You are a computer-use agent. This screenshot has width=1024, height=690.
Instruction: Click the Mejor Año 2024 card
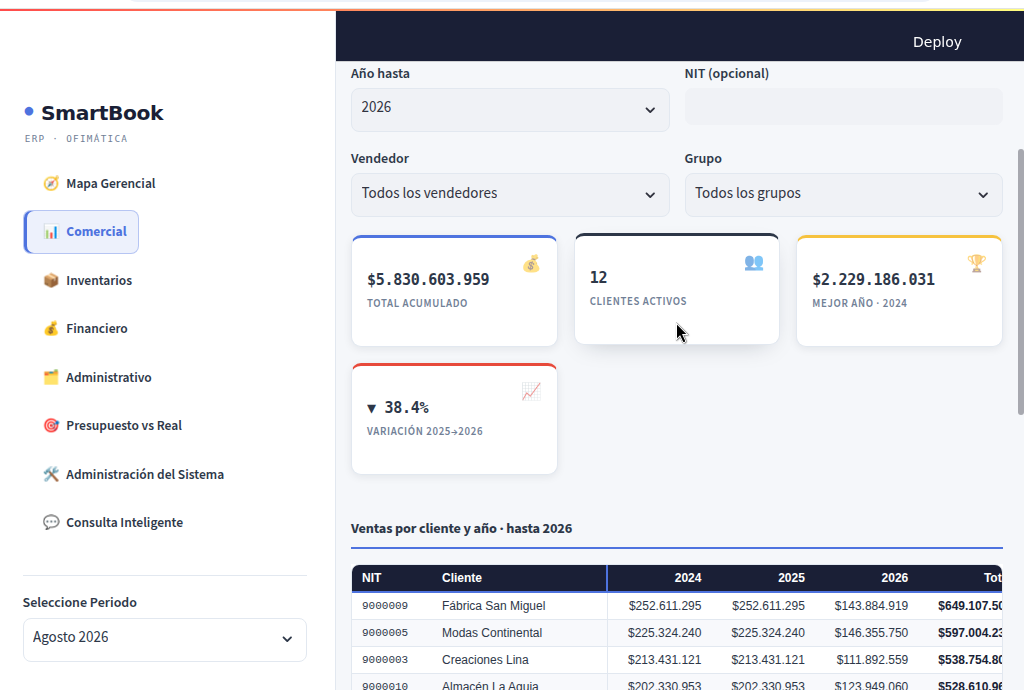click(x=899, y=290)
